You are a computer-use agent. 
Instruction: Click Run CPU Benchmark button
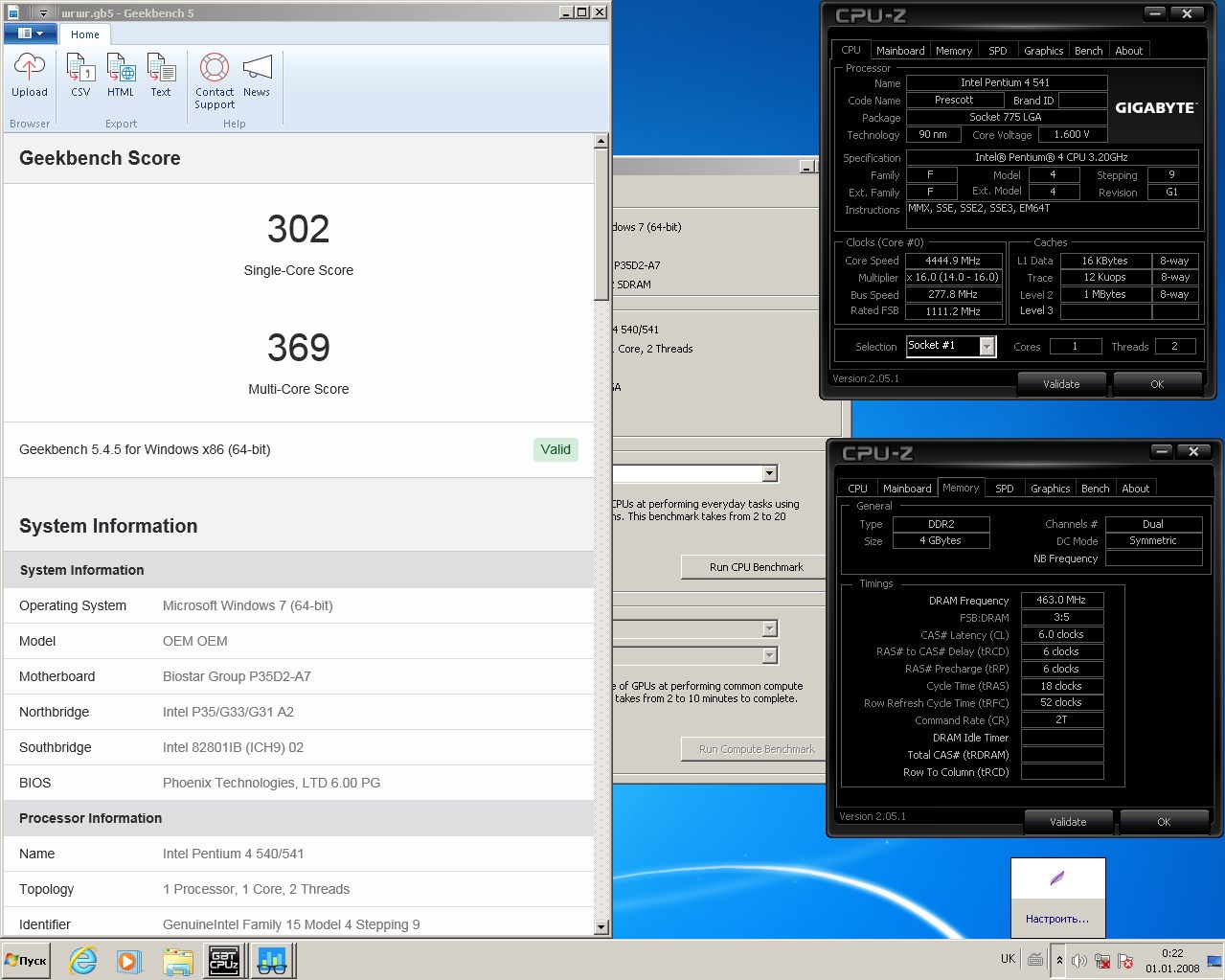[756, 567]
